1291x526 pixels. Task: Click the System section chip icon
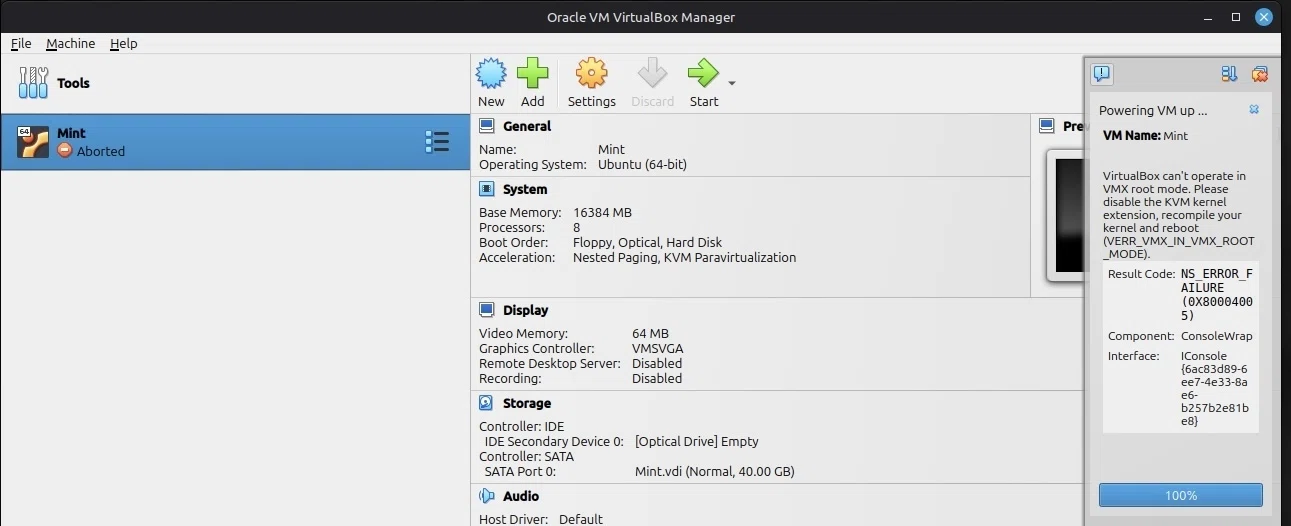click(x=487, y=189)
